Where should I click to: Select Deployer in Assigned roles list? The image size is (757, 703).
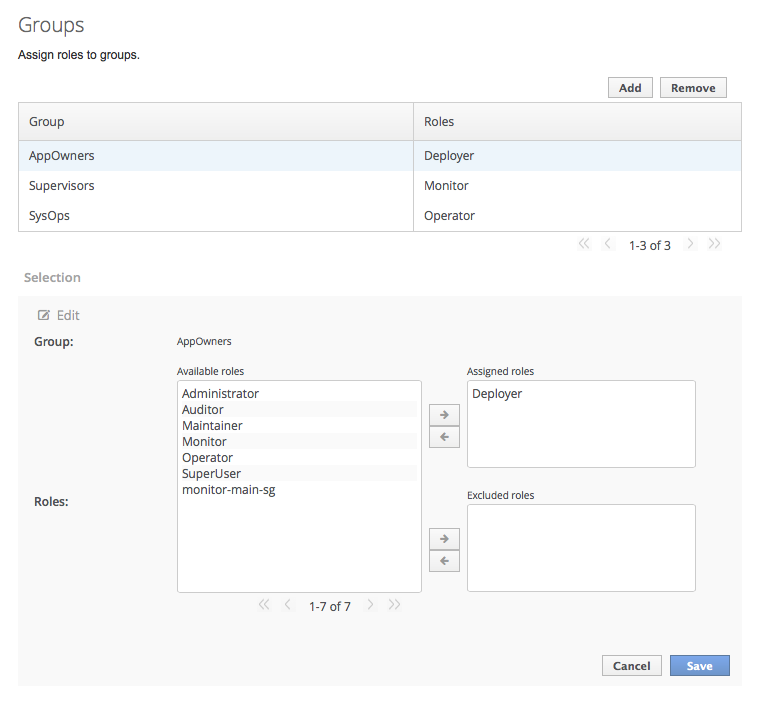click(x=497, y=394)
